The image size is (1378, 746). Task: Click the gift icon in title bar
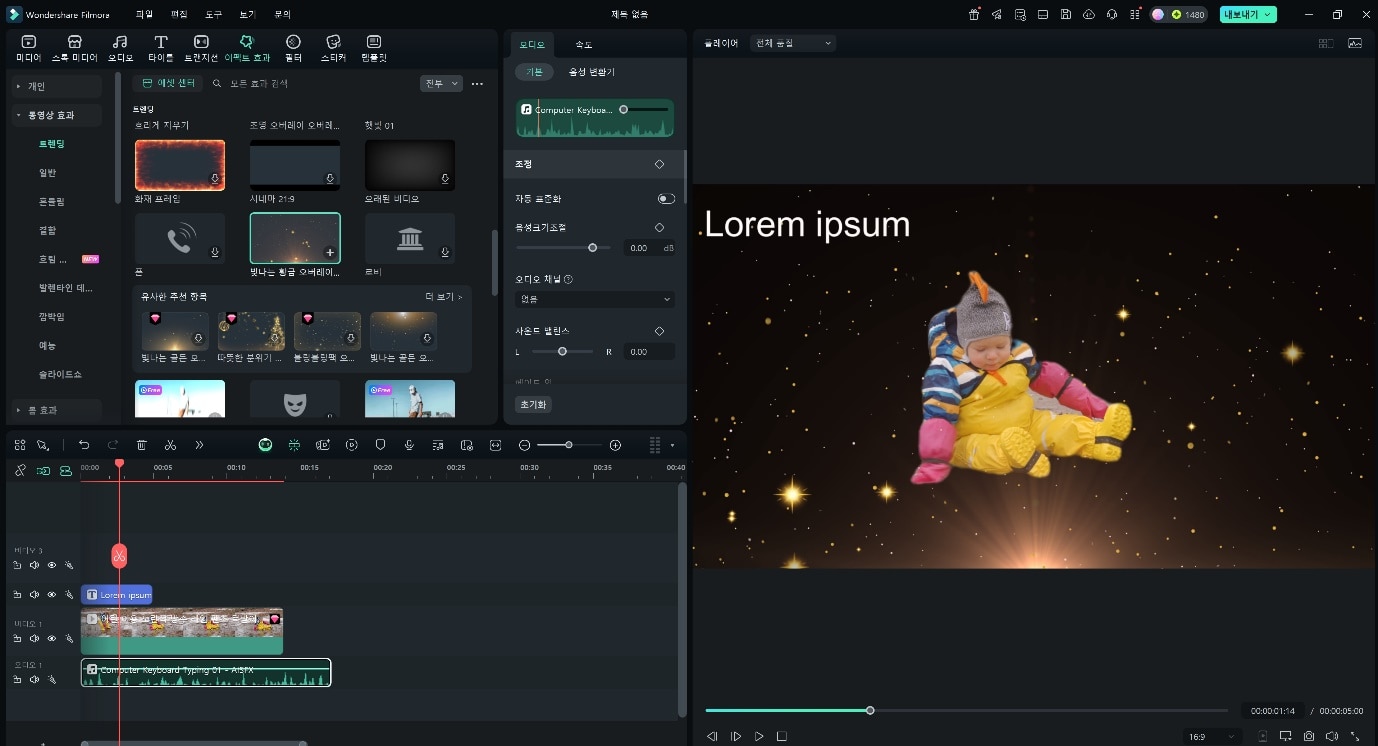pyautogui.click(x=974, y=15)
